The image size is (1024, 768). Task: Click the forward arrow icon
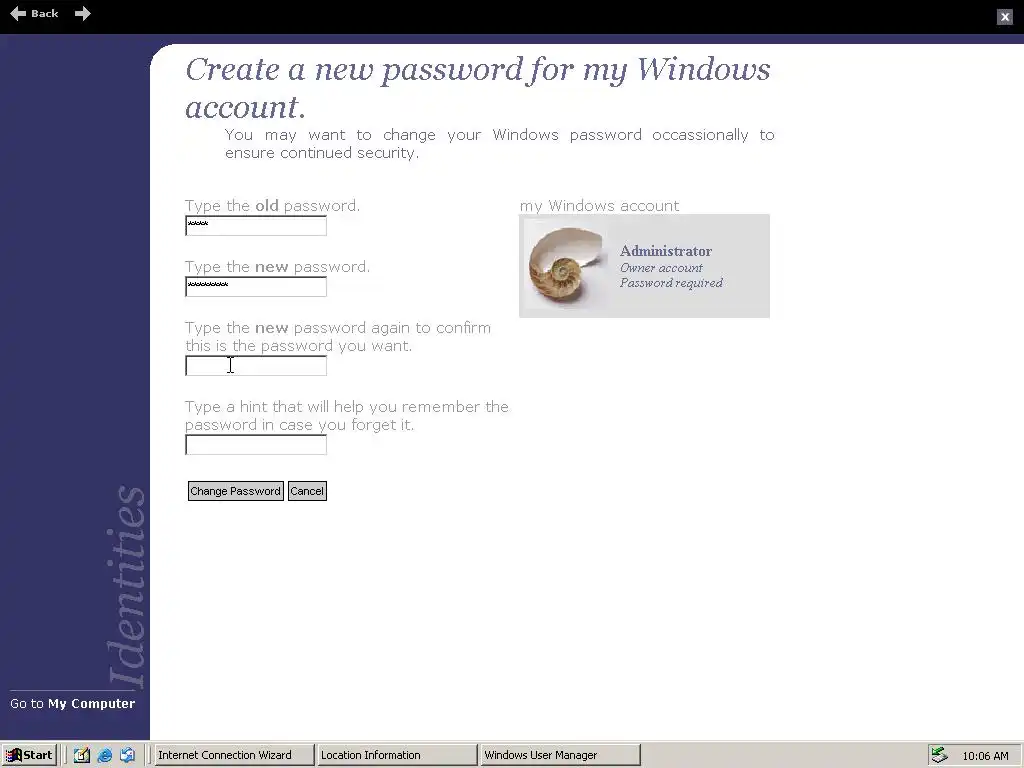pos(82,13)
